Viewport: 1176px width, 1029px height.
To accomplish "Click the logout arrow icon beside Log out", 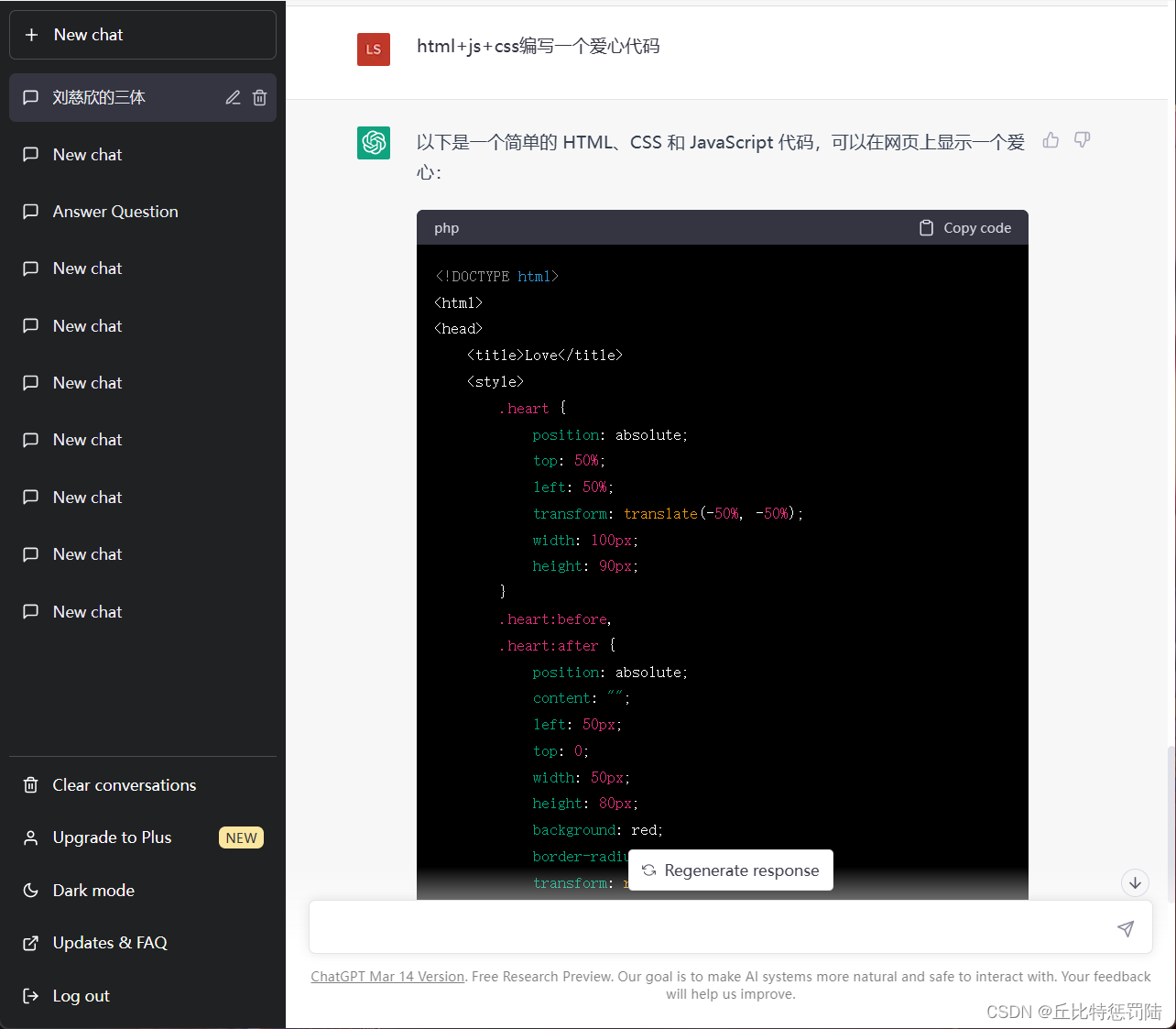I will (30, 996).
